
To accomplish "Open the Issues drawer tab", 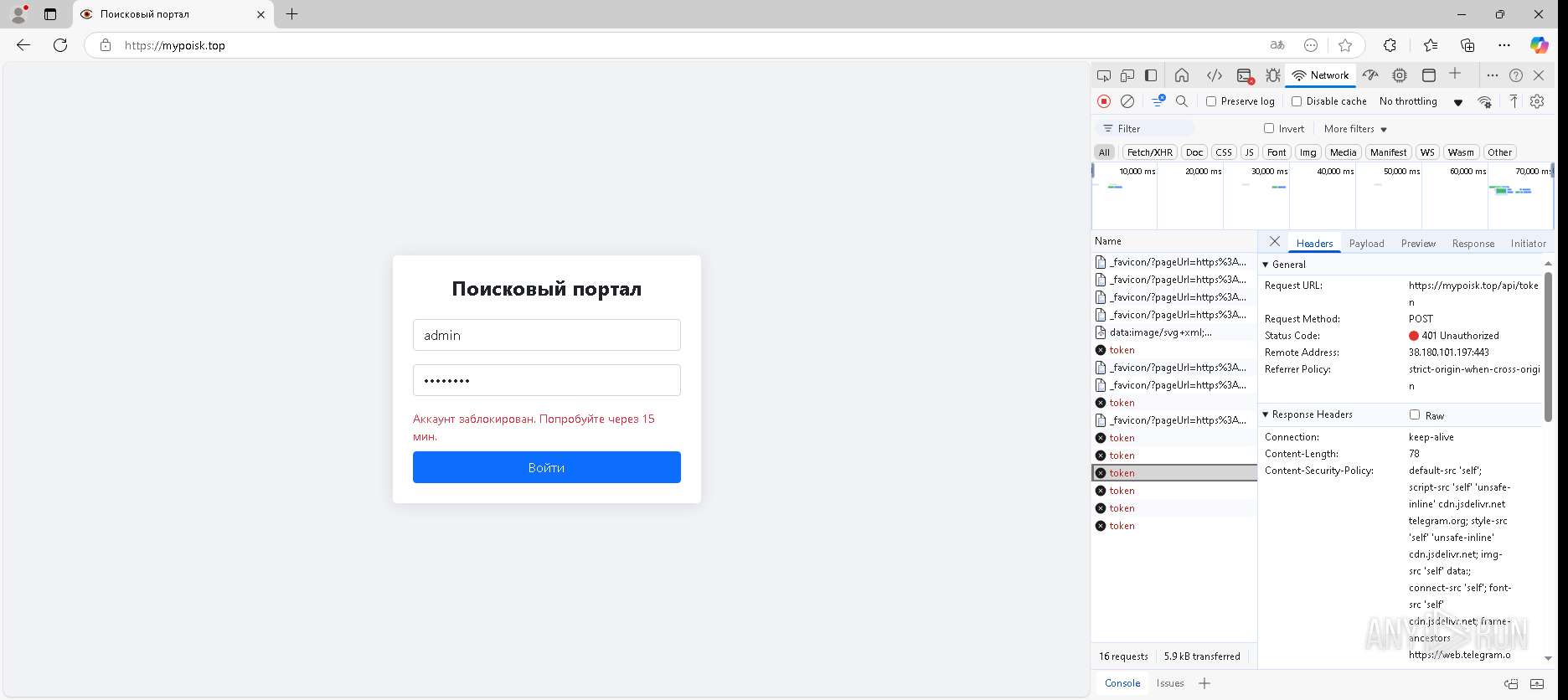I will (x=1170, y=683).
